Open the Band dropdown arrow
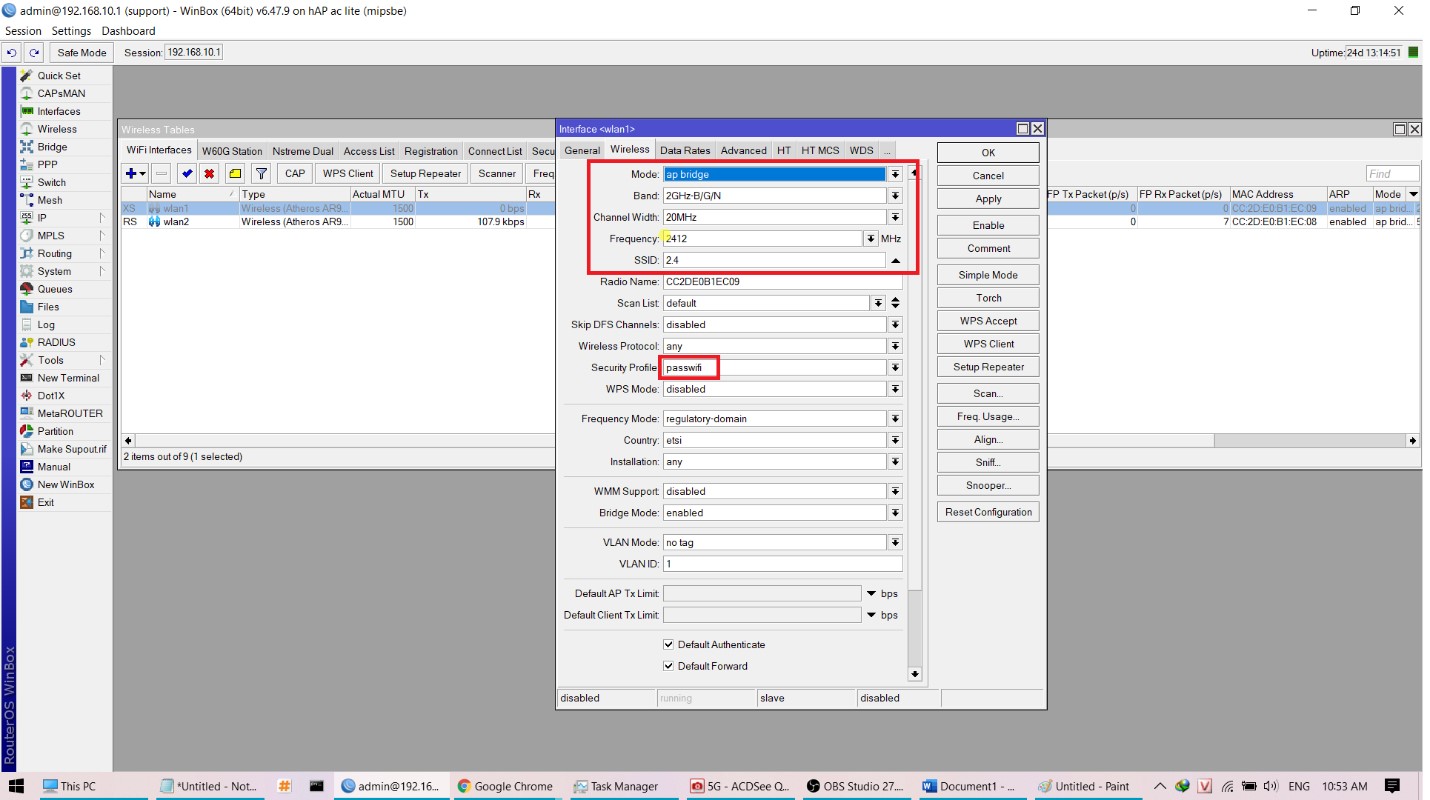 (x=895, y=196)
